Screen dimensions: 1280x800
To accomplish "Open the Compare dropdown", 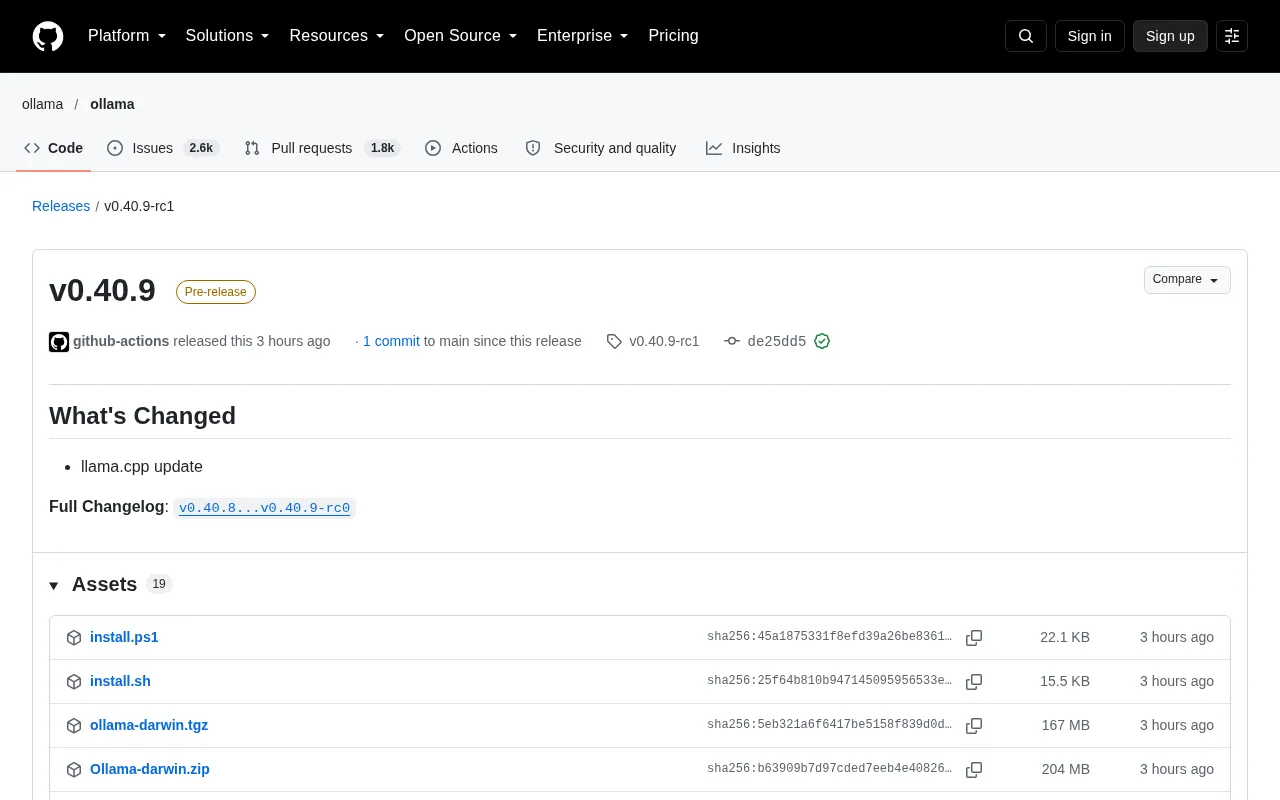I will (1187, 280).
